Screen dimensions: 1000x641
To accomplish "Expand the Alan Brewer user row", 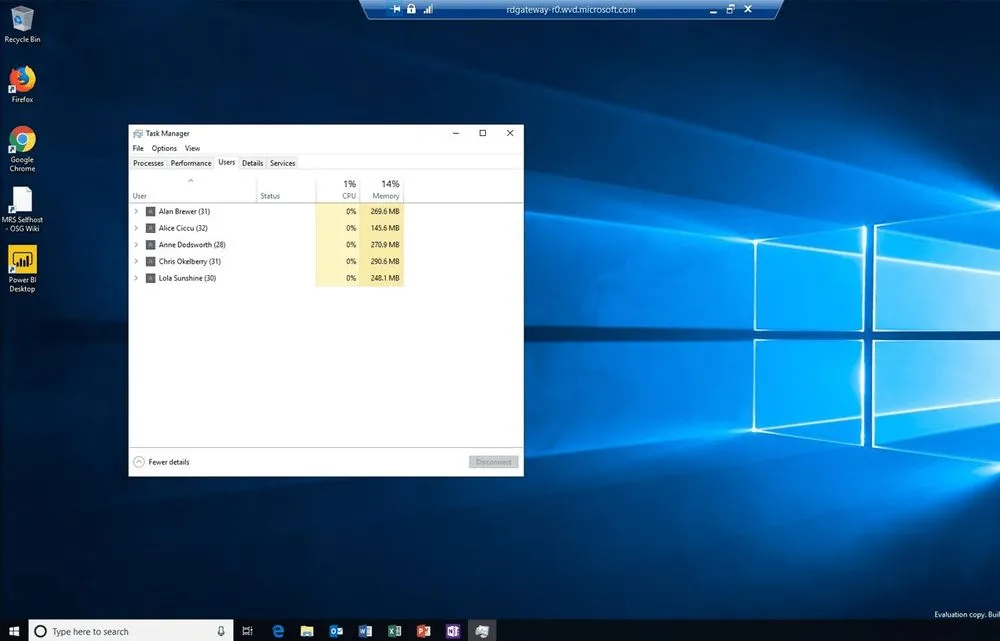I will pyautogui.click(x=137, y=211).
